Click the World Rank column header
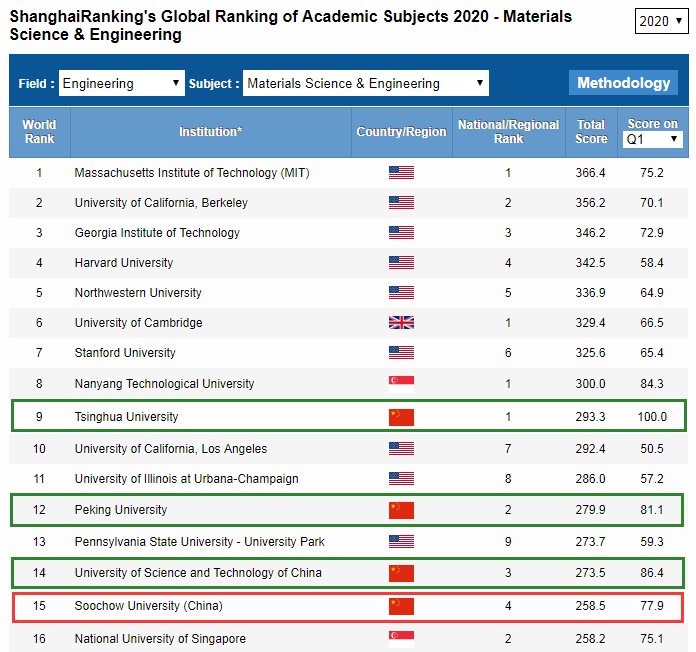This screenshot has height=652, width=696. point(40,132)
